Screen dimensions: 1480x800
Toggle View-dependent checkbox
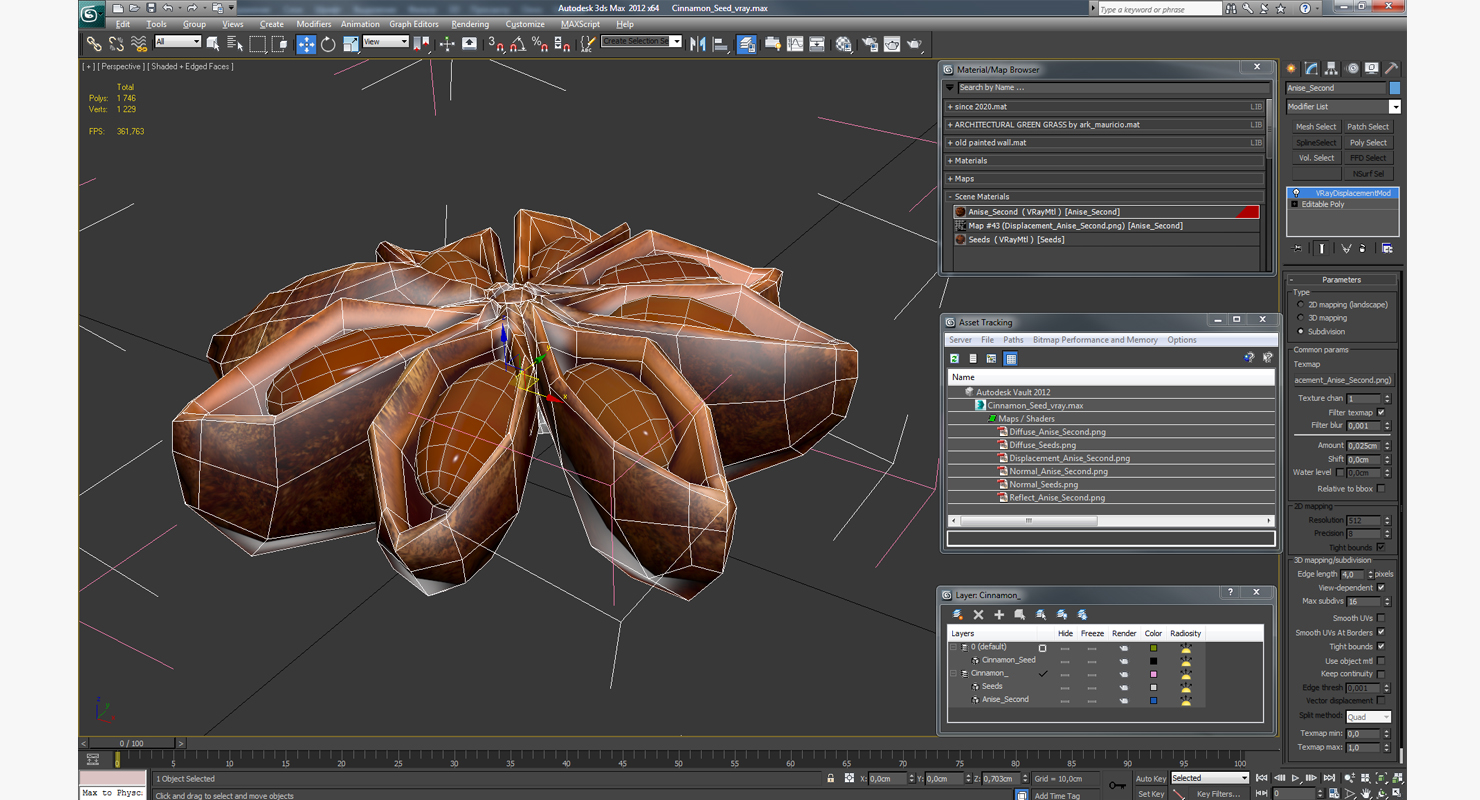(1381, 588)
